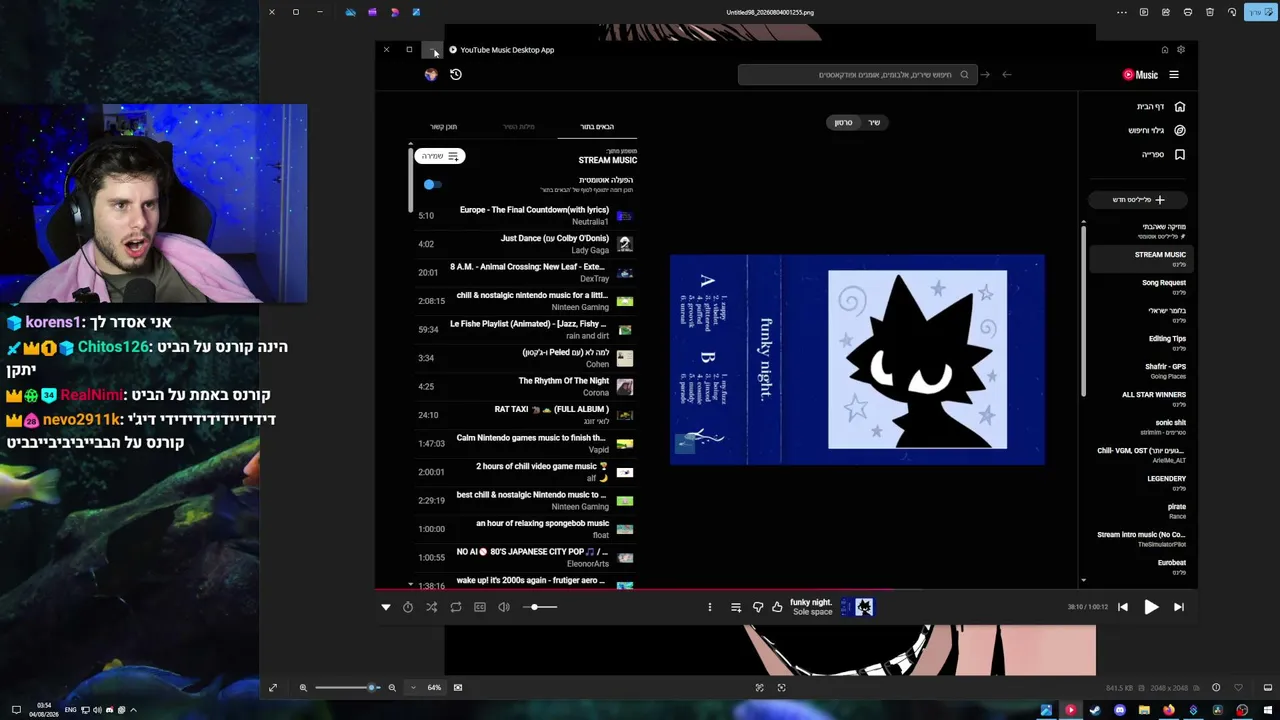The image size is (1280, 720).
Task: Enter fullscreen in Photos viewer
Action: click(x=273, y=688)
